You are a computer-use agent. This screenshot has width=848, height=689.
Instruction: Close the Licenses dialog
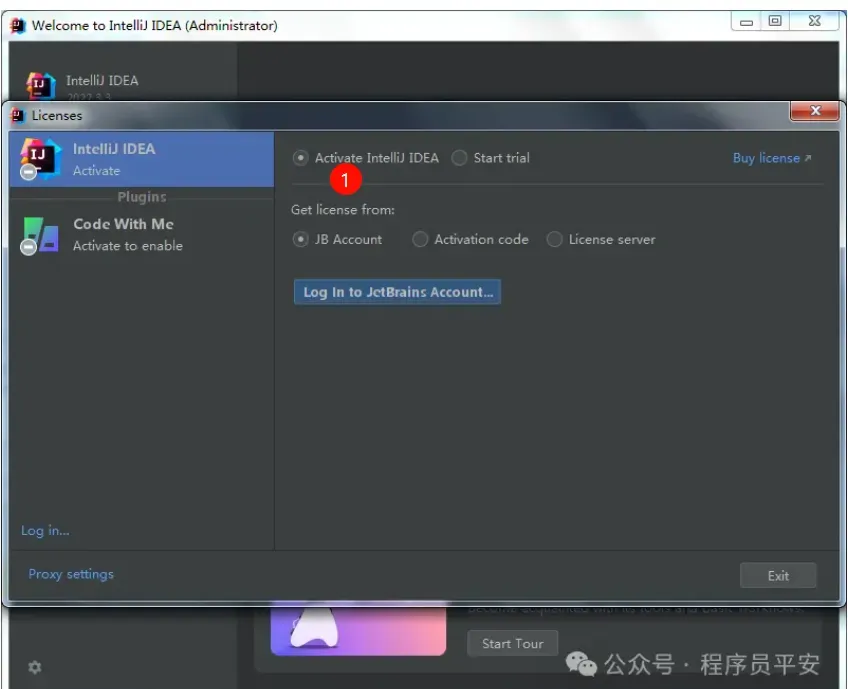(x=815, y=111)
